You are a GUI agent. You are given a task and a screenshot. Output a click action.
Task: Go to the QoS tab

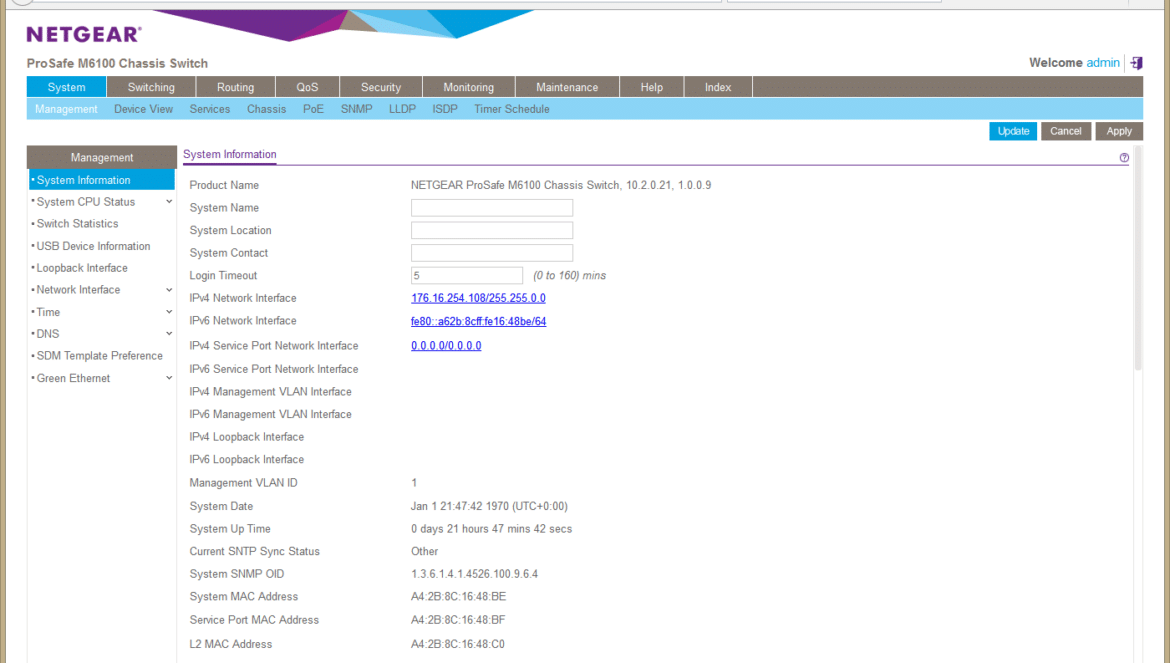point(307,87)
